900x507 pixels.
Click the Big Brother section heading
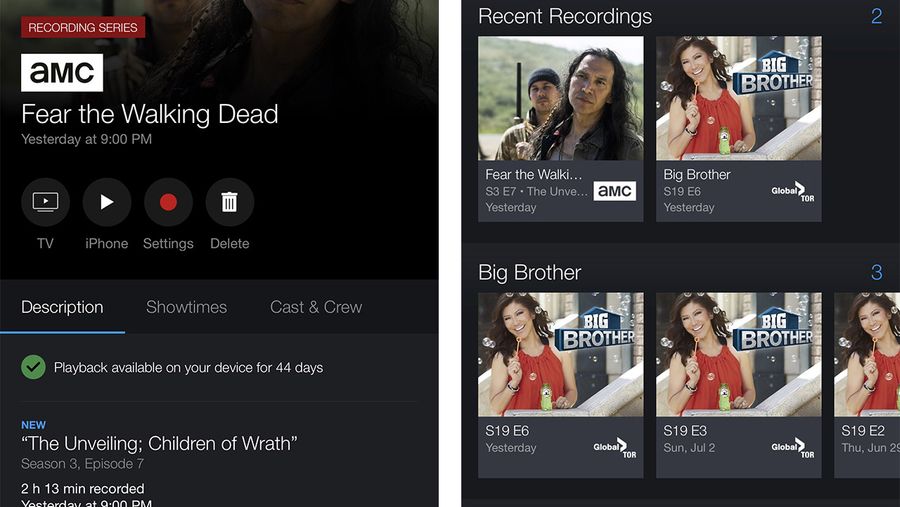click(530, 272)
